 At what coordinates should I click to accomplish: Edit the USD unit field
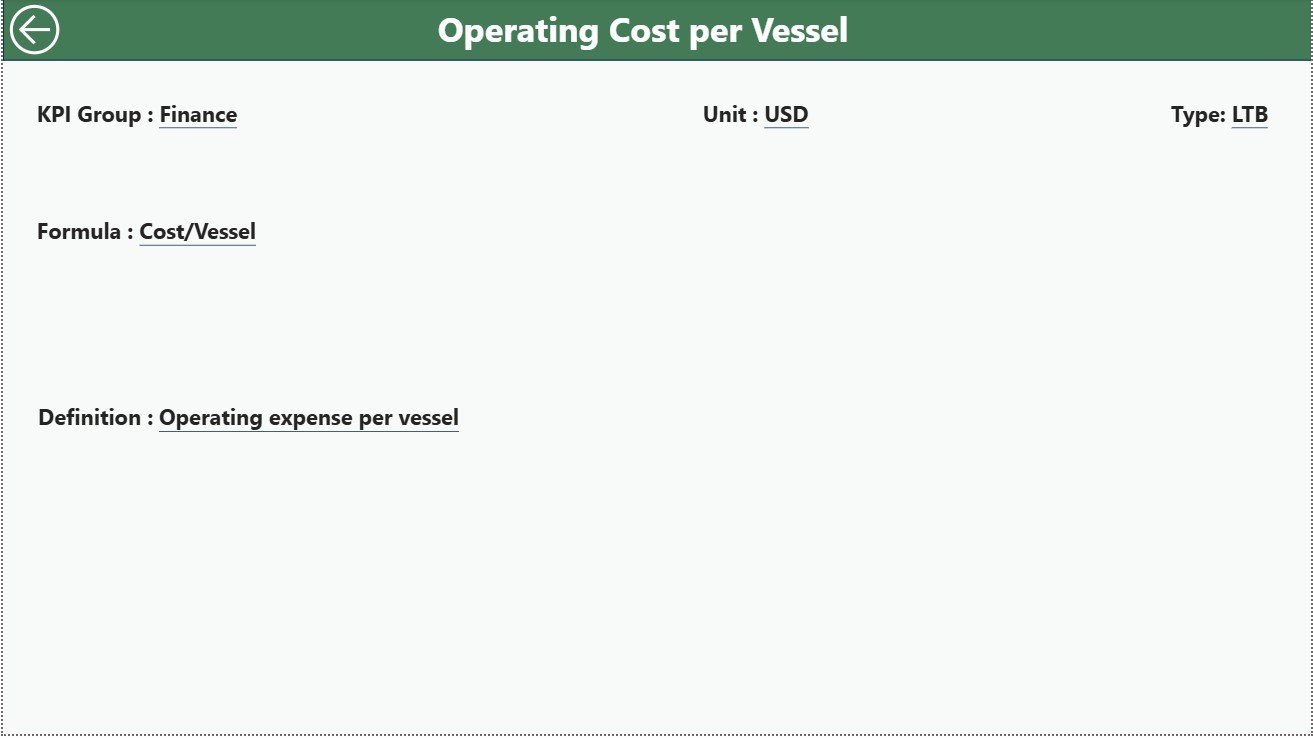pos(786,114)
